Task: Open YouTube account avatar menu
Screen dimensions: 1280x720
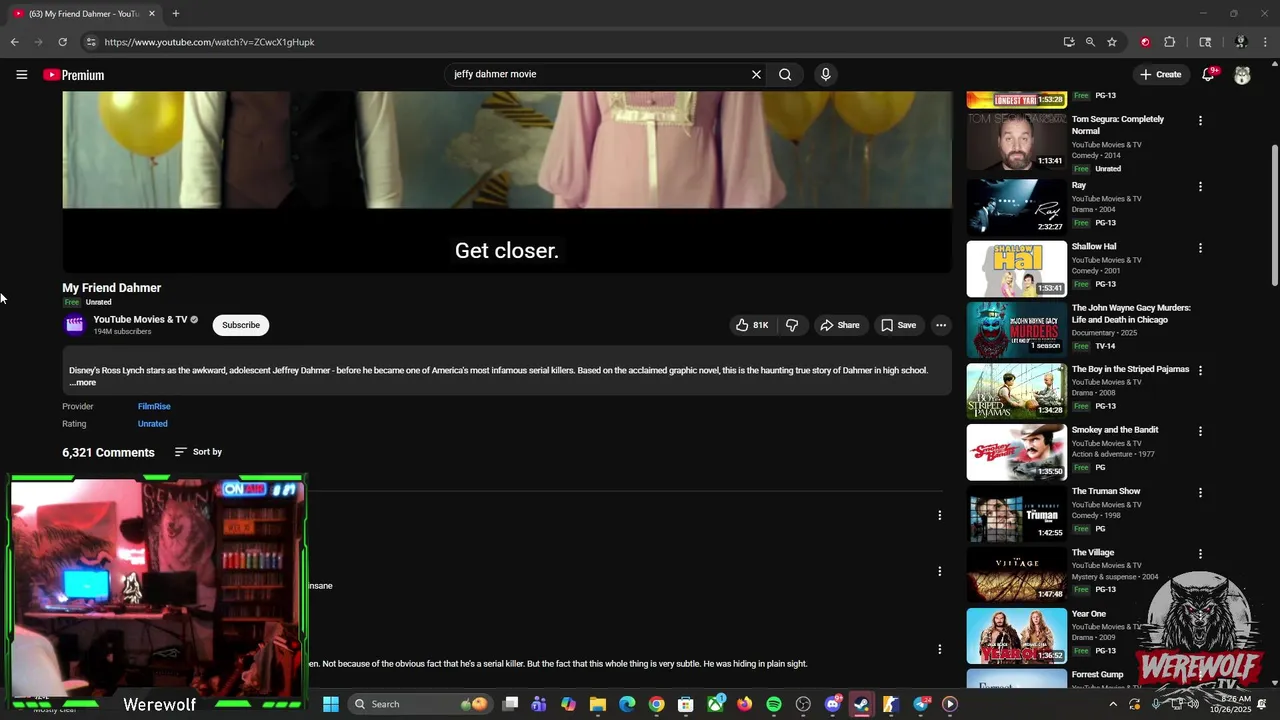Action: coord(1242,75)
